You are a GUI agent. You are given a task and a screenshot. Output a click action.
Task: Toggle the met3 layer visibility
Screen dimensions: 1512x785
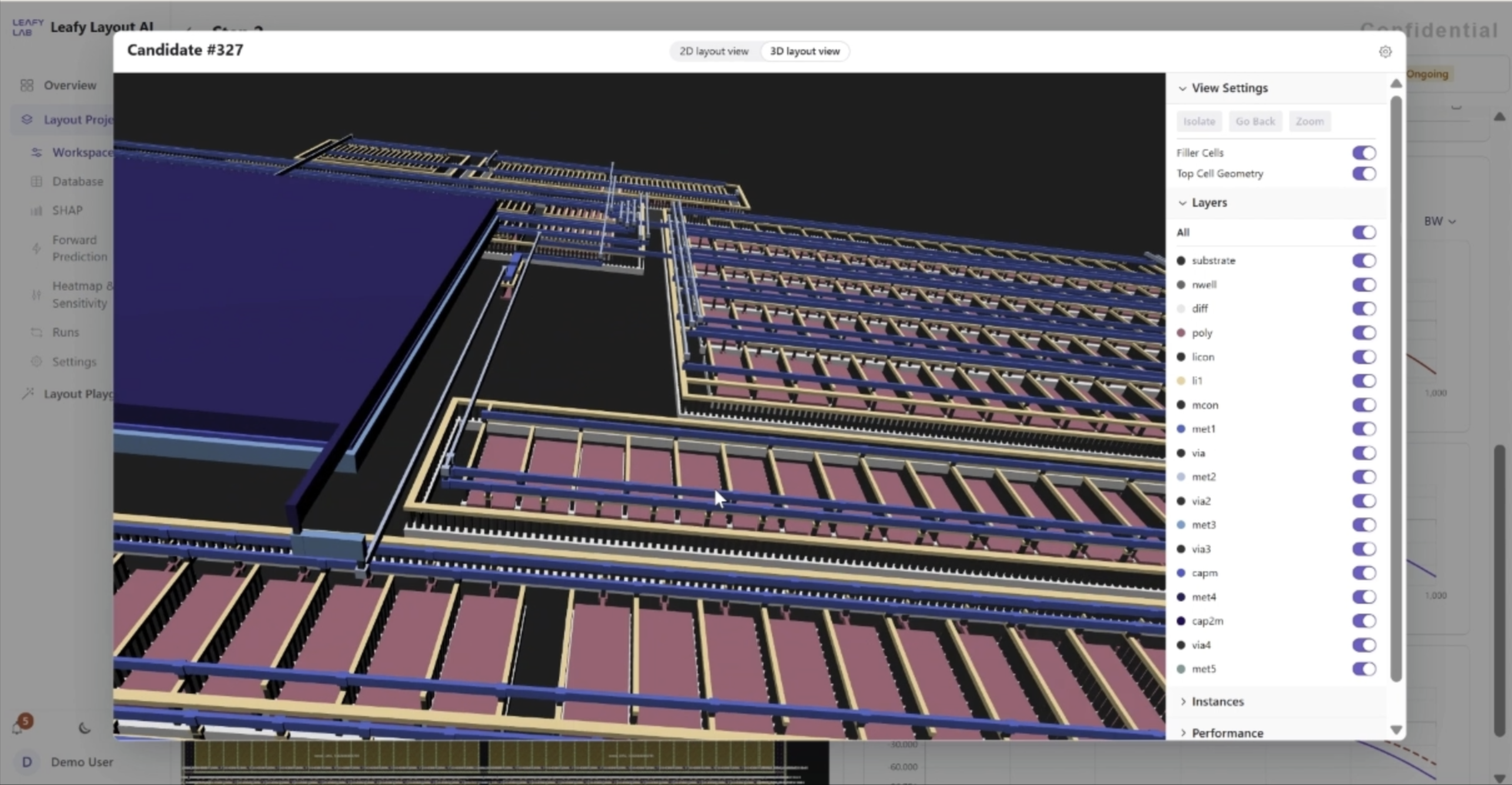[x=1364, y=525]
